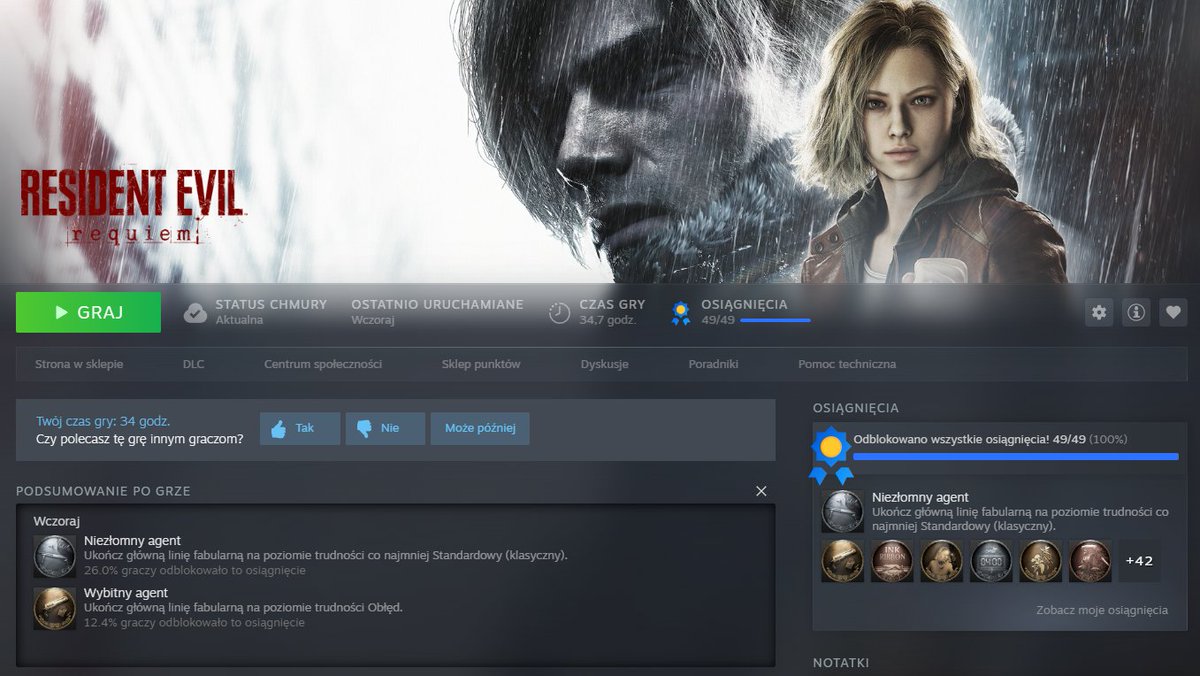Click the NOTATKI section header
Image resolution: width=1200 pixels, height=676 pixels.
pos(840,663)
